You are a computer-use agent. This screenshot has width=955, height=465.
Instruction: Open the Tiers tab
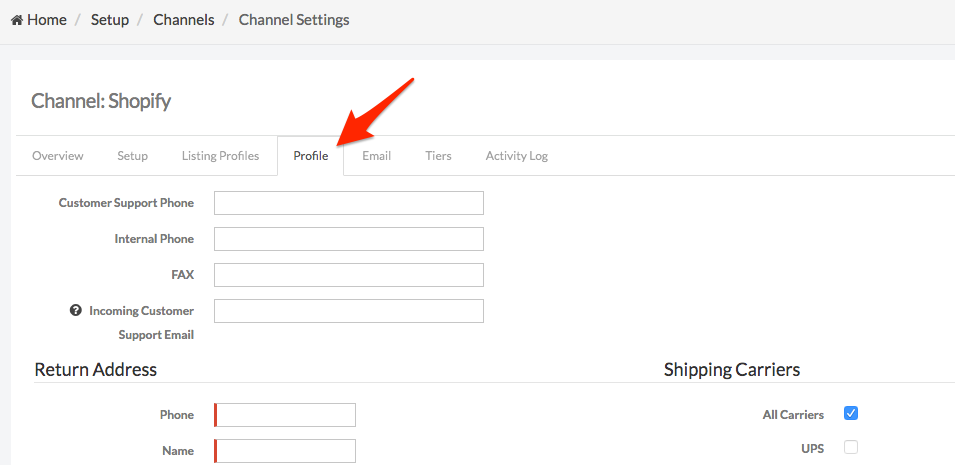[x=439, y=156]
